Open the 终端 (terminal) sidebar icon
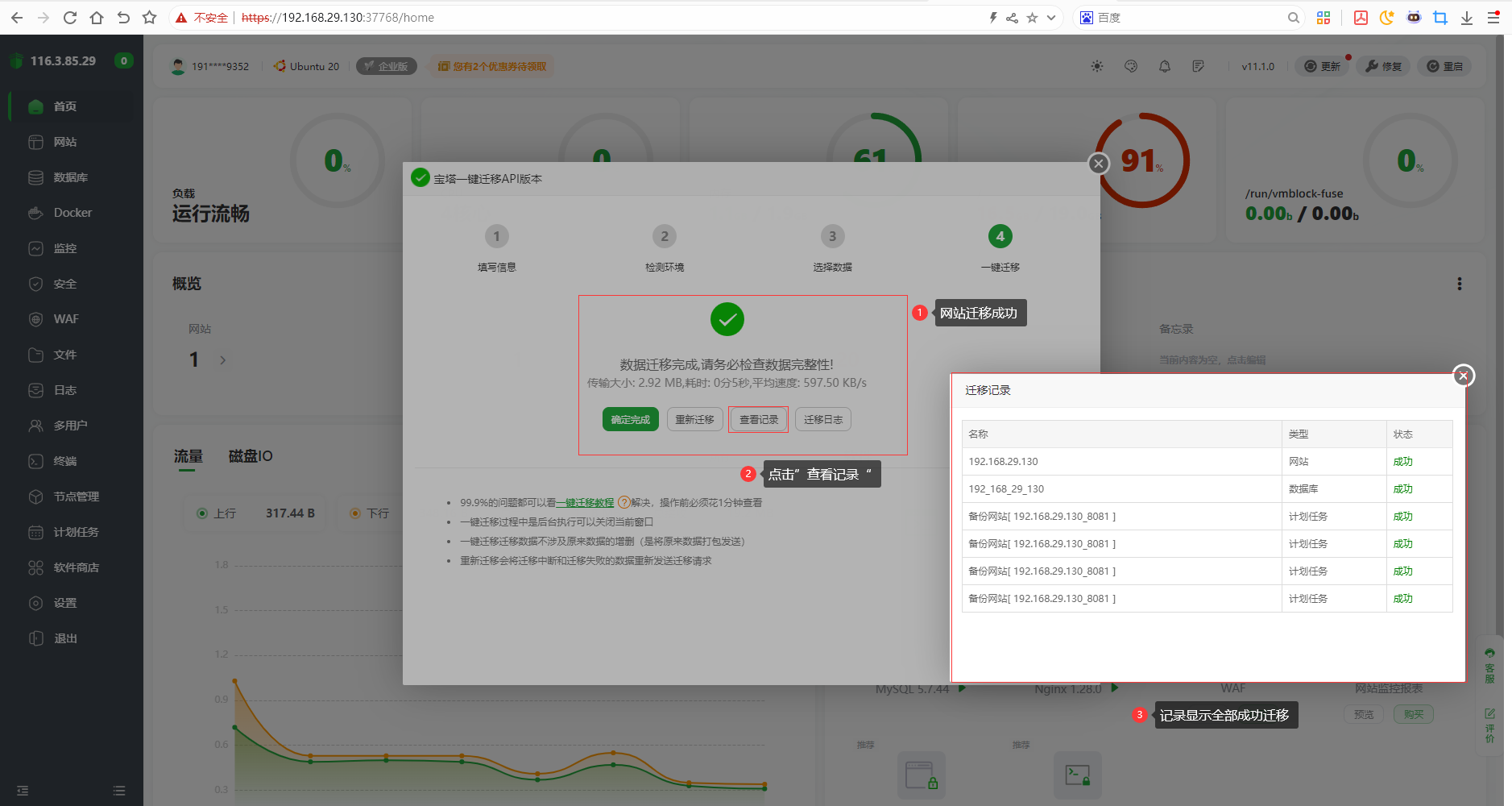This screenshot has height=806, width=1512. tap(66, 460)
